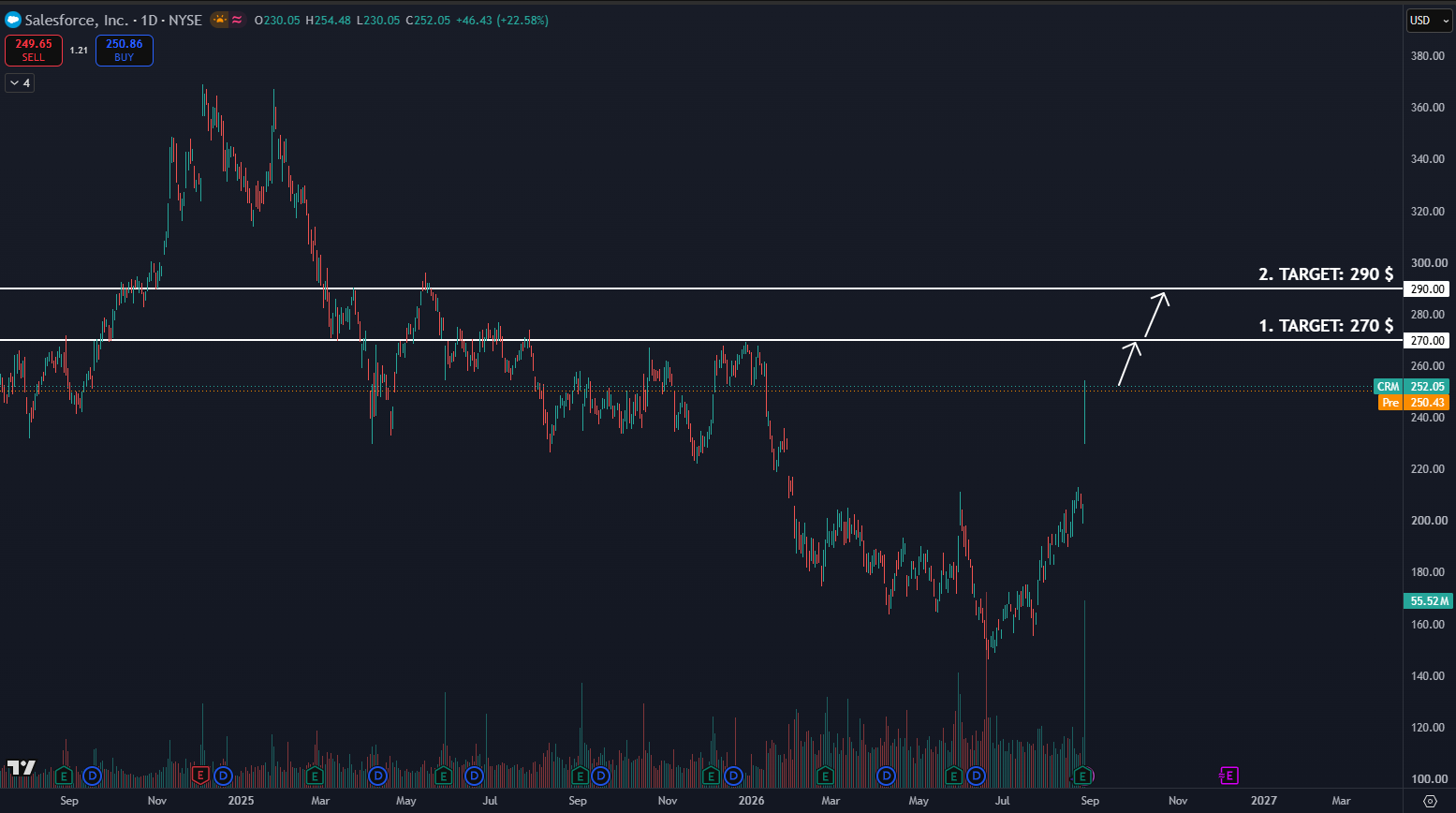Click the Salesforce, Inc. symbol title
The width and height of the screenshot is (1456, 813).
[x=79, y=20]
